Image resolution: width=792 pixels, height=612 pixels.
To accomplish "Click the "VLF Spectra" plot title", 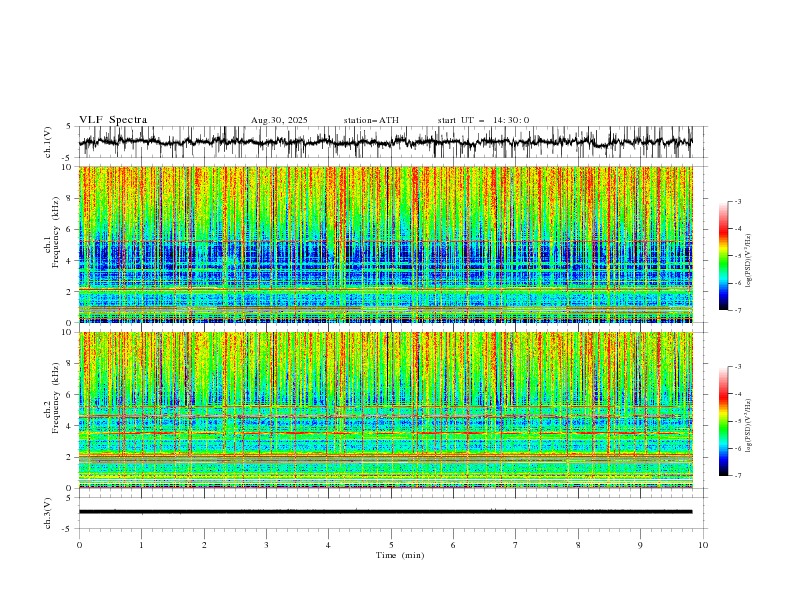I will (113, 120).
